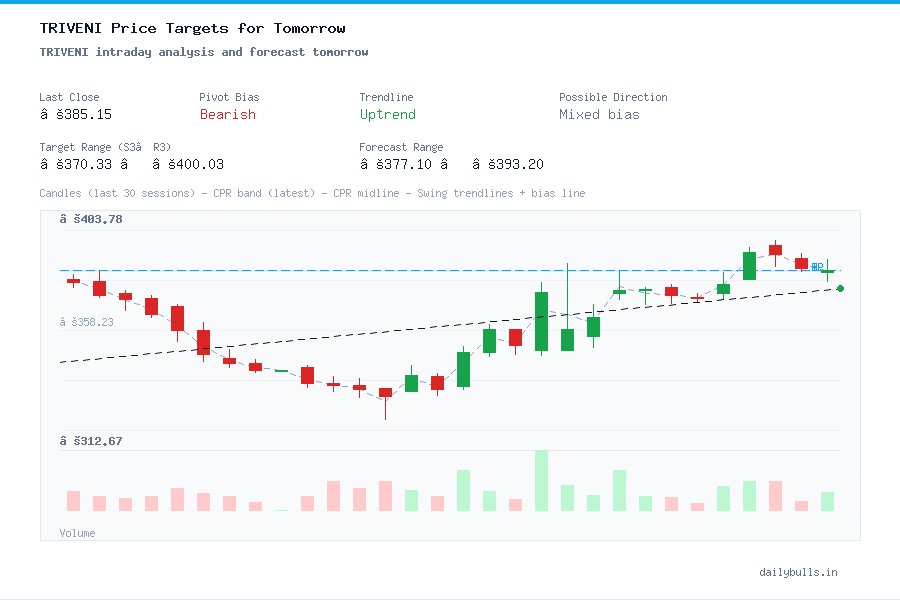Click the blue BP pivot marker
The image size is (900, 600).
click(x=818, y=267)
